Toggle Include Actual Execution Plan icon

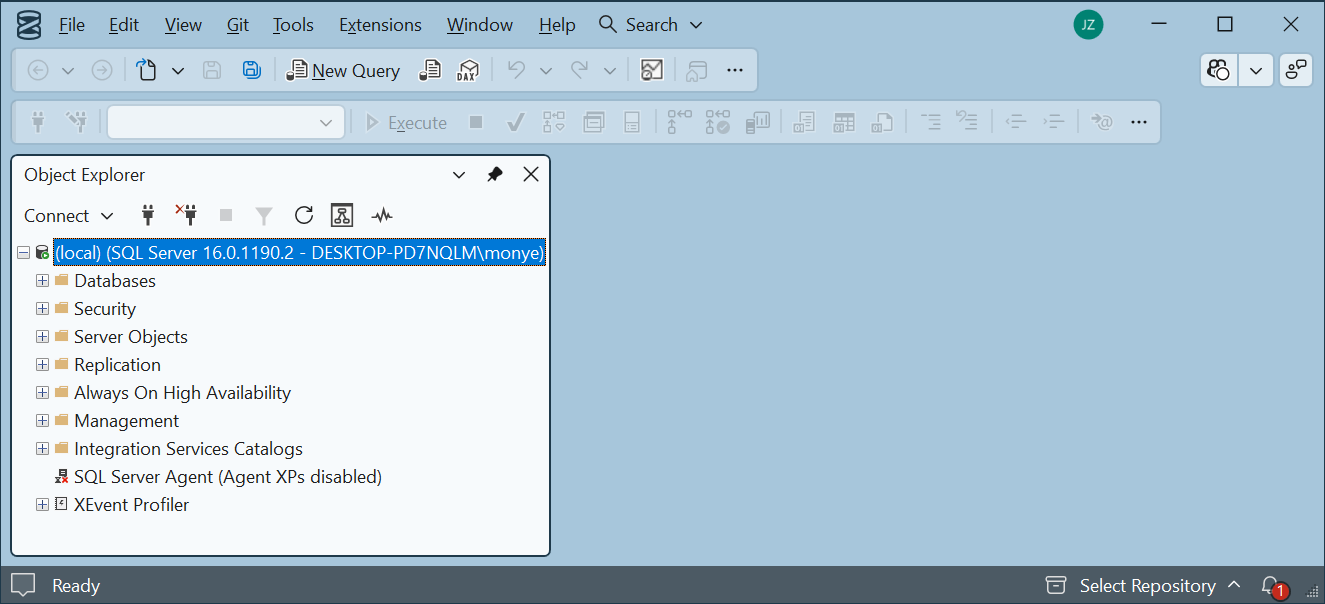point(680,122)
